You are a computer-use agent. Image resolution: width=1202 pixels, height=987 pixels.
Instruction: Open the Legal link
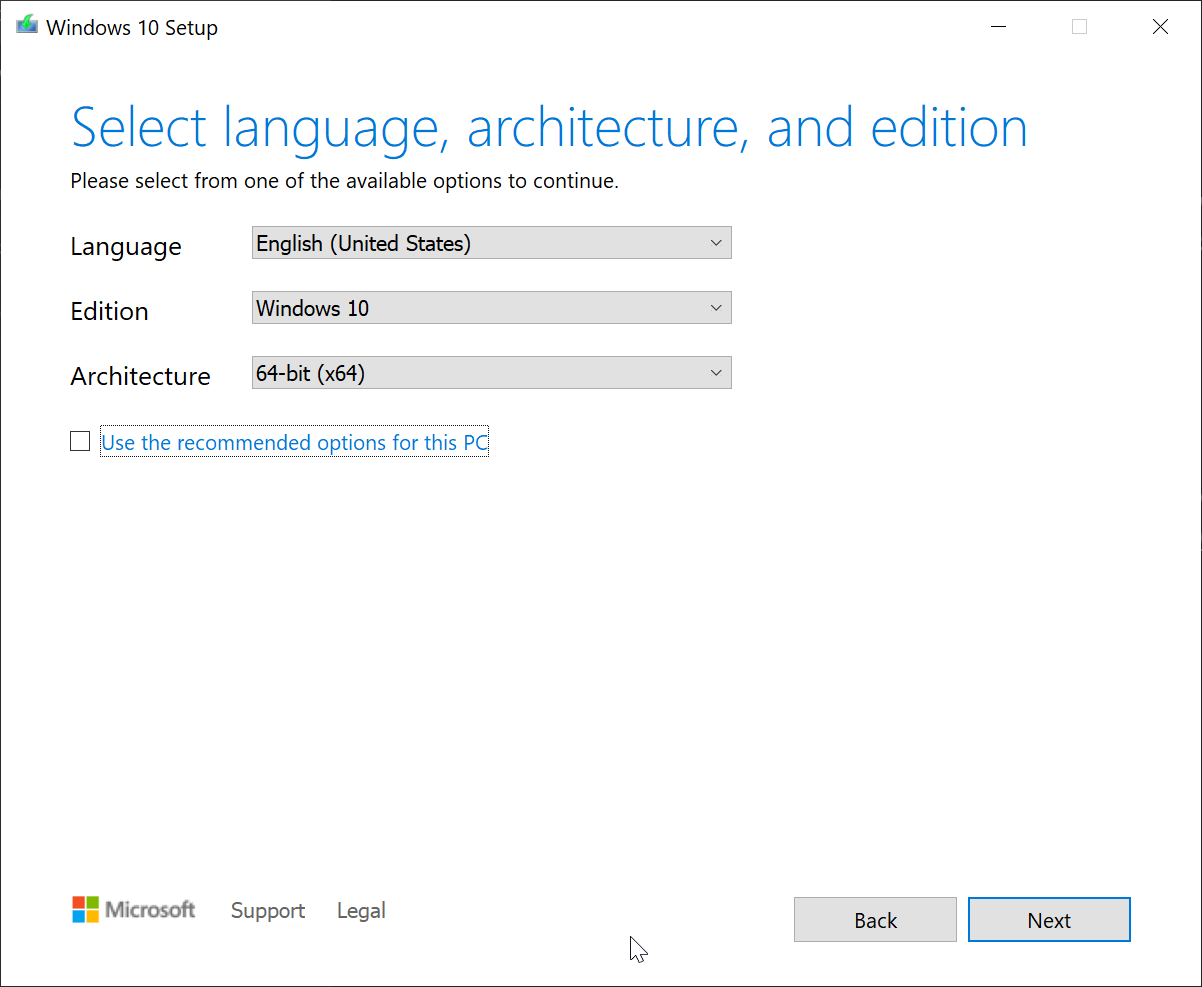tap(361, 911)
